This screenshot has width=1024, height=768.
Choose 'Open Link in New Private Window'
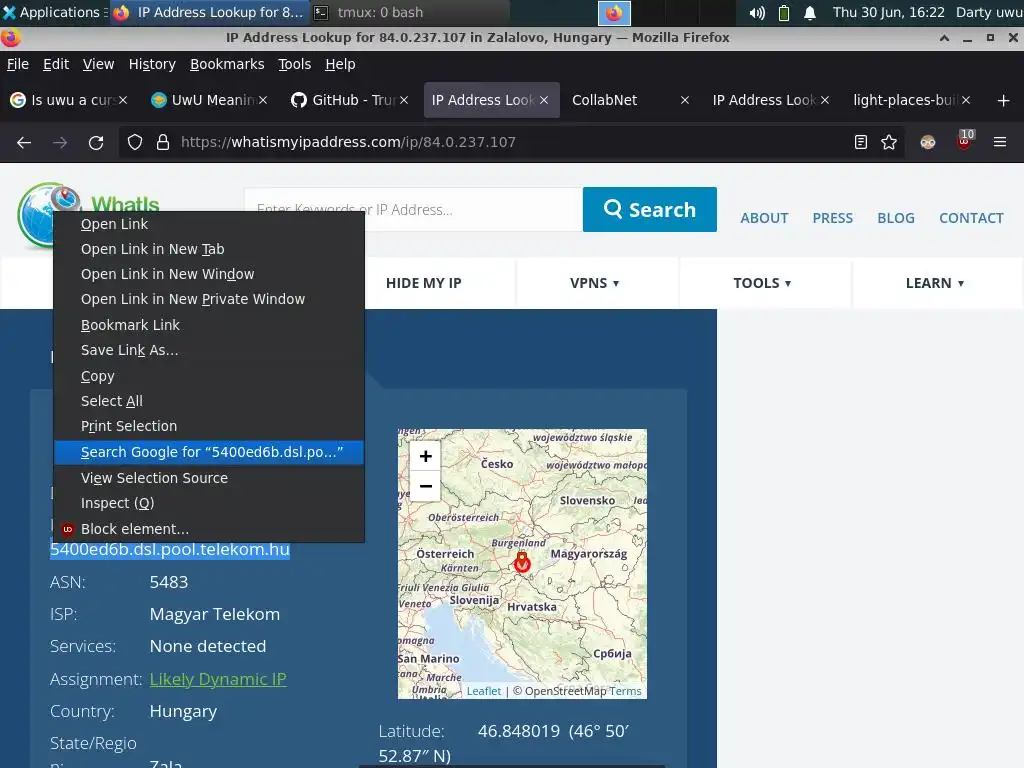[209, 299]
